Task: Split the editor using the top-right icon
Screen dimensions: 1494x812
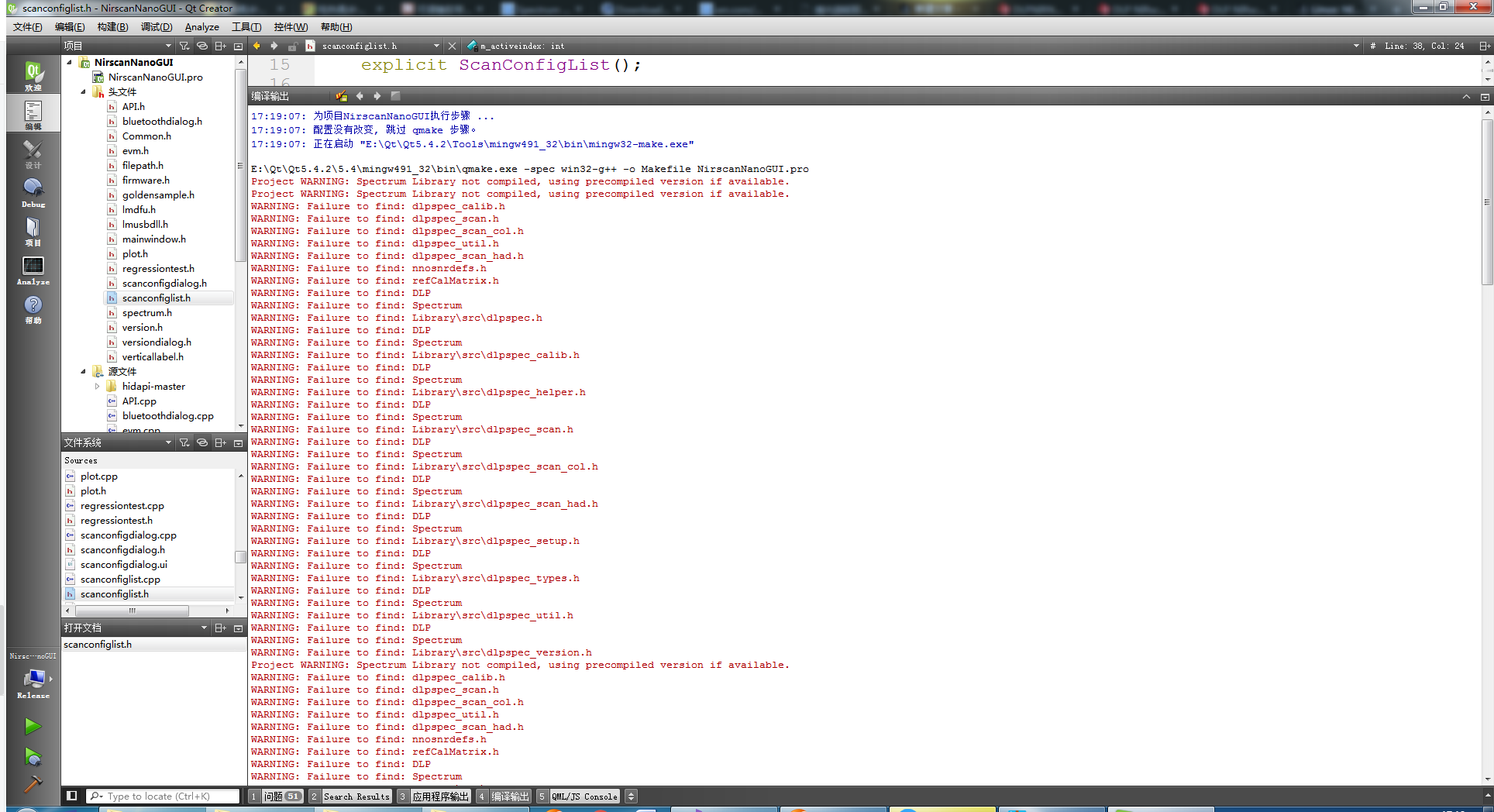Action: [x=1485, y=46]
